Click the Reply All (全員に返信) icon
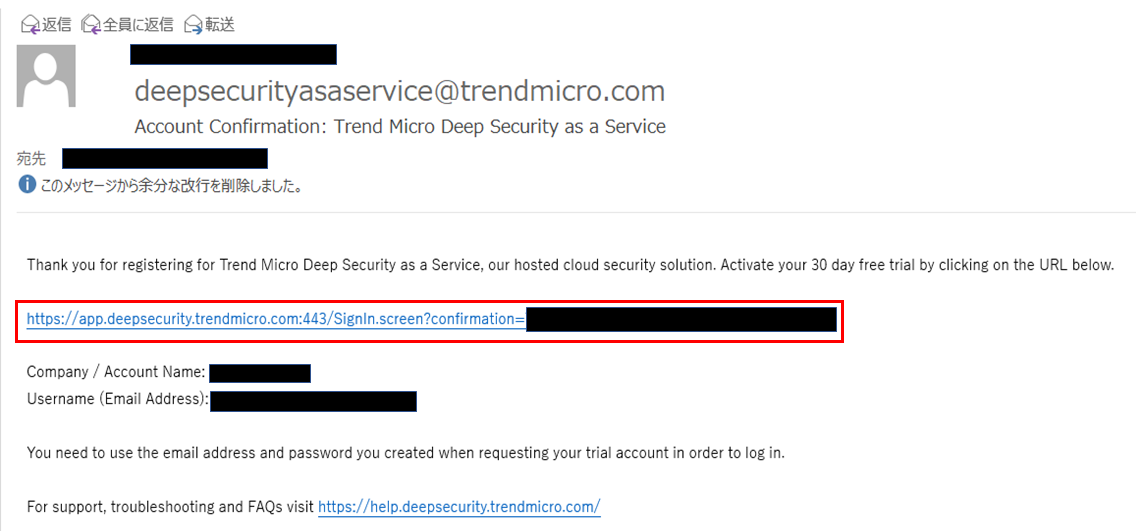 (92, 24)
